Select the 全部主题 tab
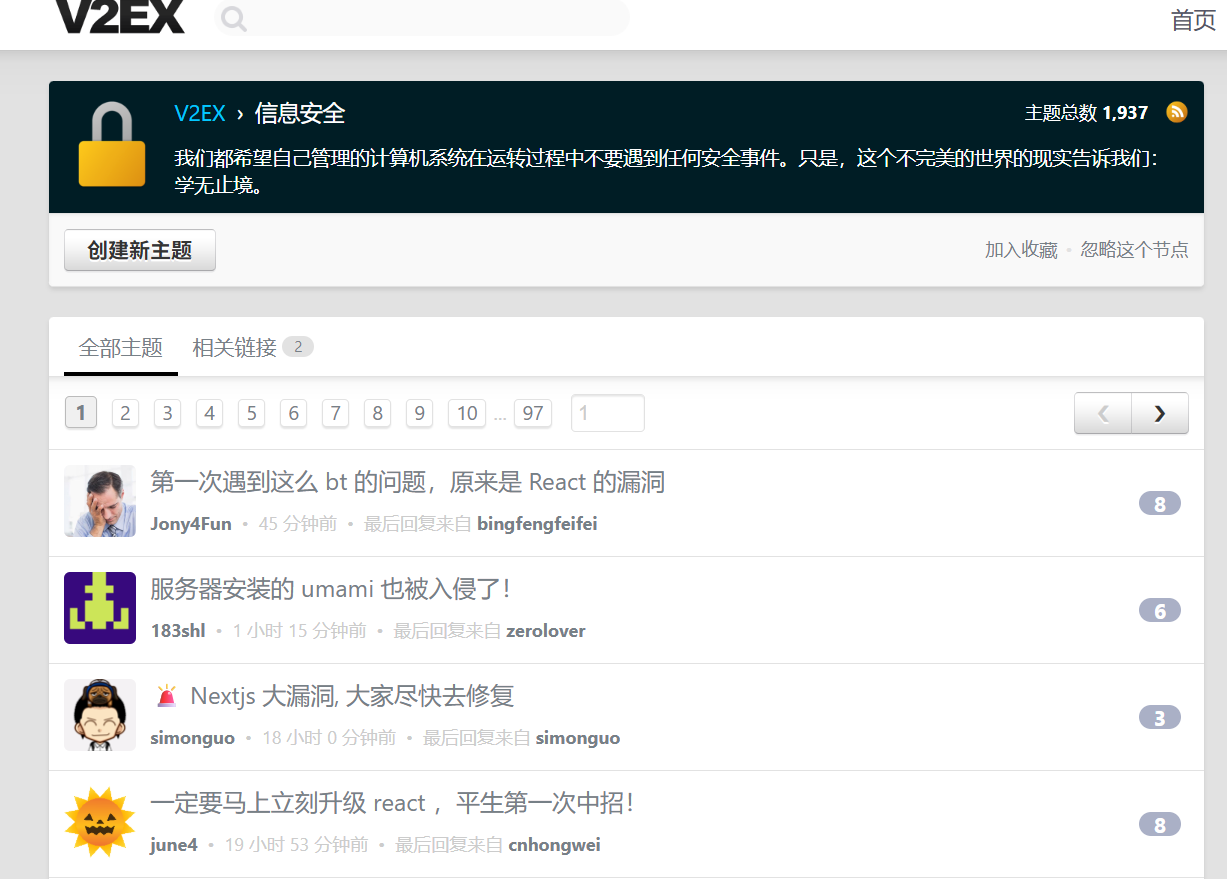Screen dimensions: 1227x879 (121, 347)
